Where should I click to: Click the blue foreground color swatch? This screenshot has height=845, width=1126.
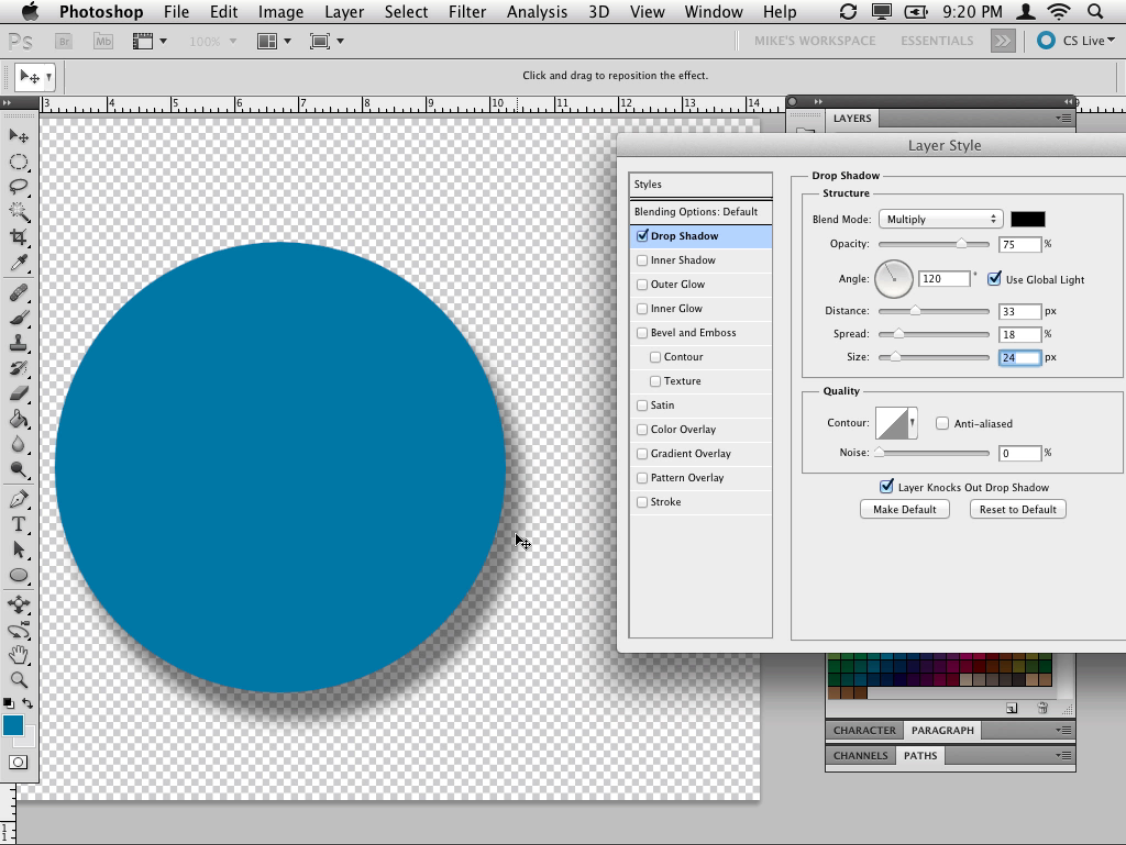[x=12, y=725]
